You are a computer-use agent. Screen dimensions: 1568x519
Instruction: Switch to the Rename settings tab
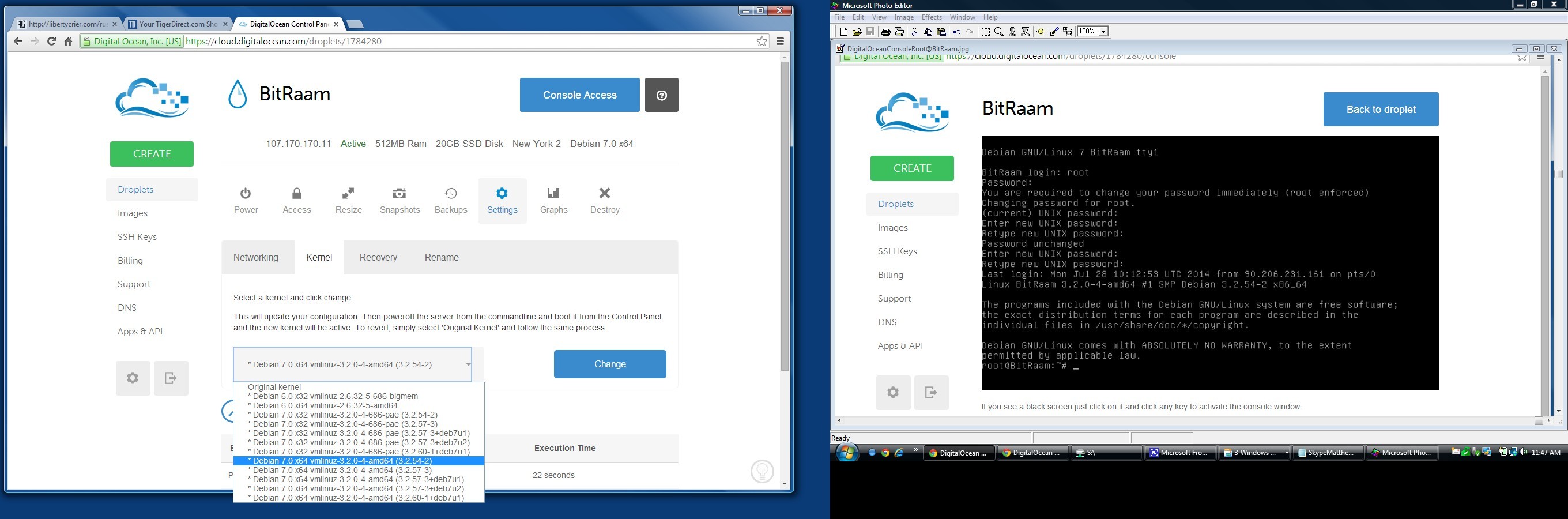[442, 258]
